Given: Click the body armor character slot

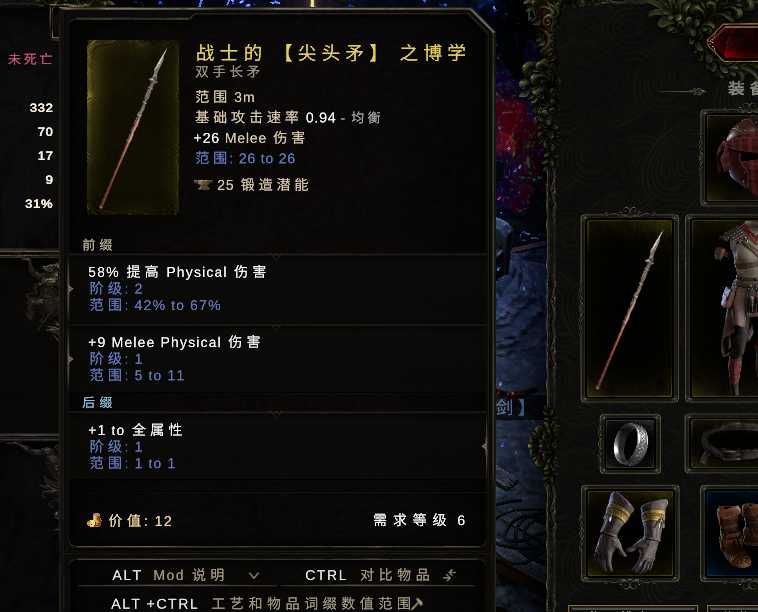Looking at the screenshot, I should click(722, 308).
